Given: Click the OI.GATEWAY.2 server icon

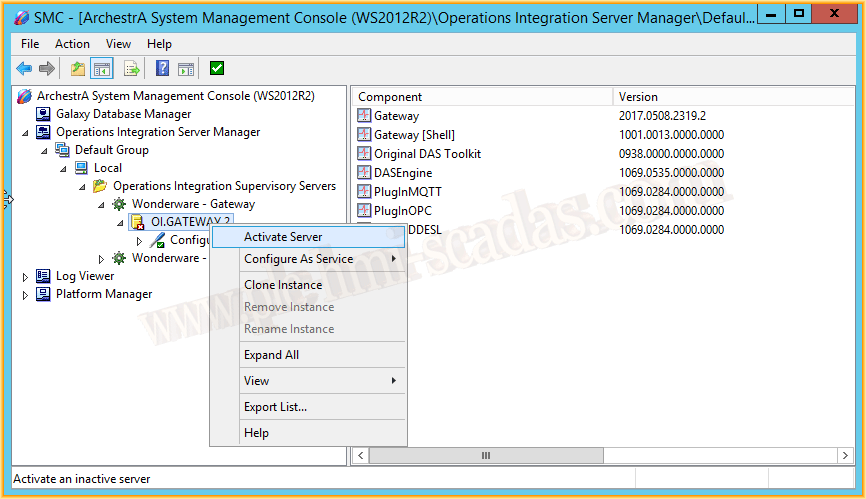Looking at the screenshot, I should 138,222.
